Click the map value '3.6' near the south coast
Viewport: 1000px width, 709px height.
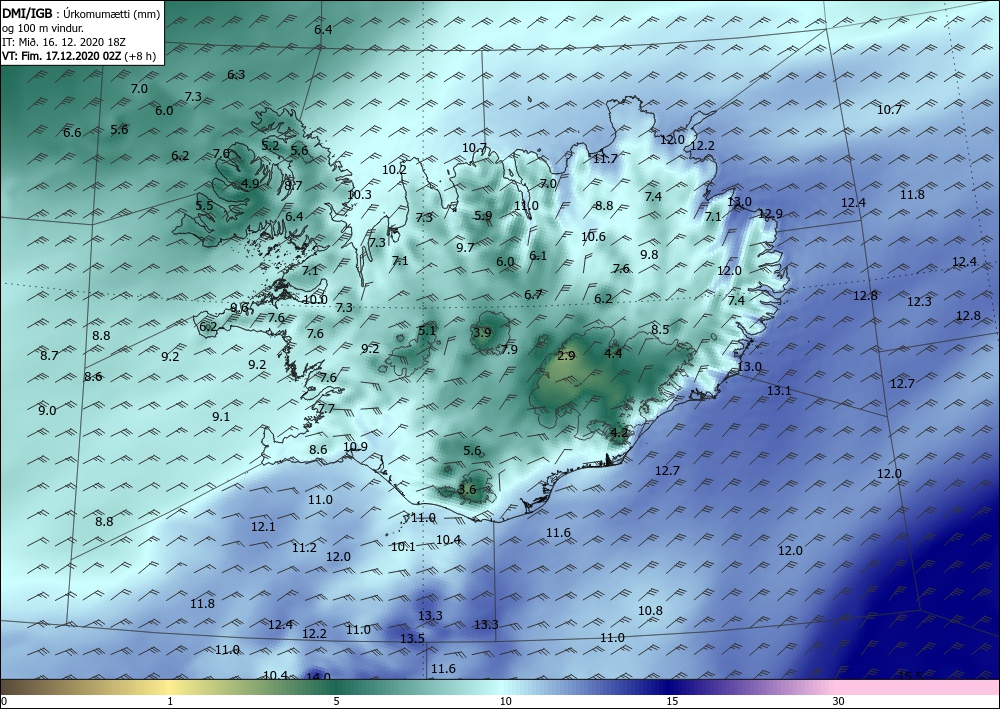(x=467, y=490)
